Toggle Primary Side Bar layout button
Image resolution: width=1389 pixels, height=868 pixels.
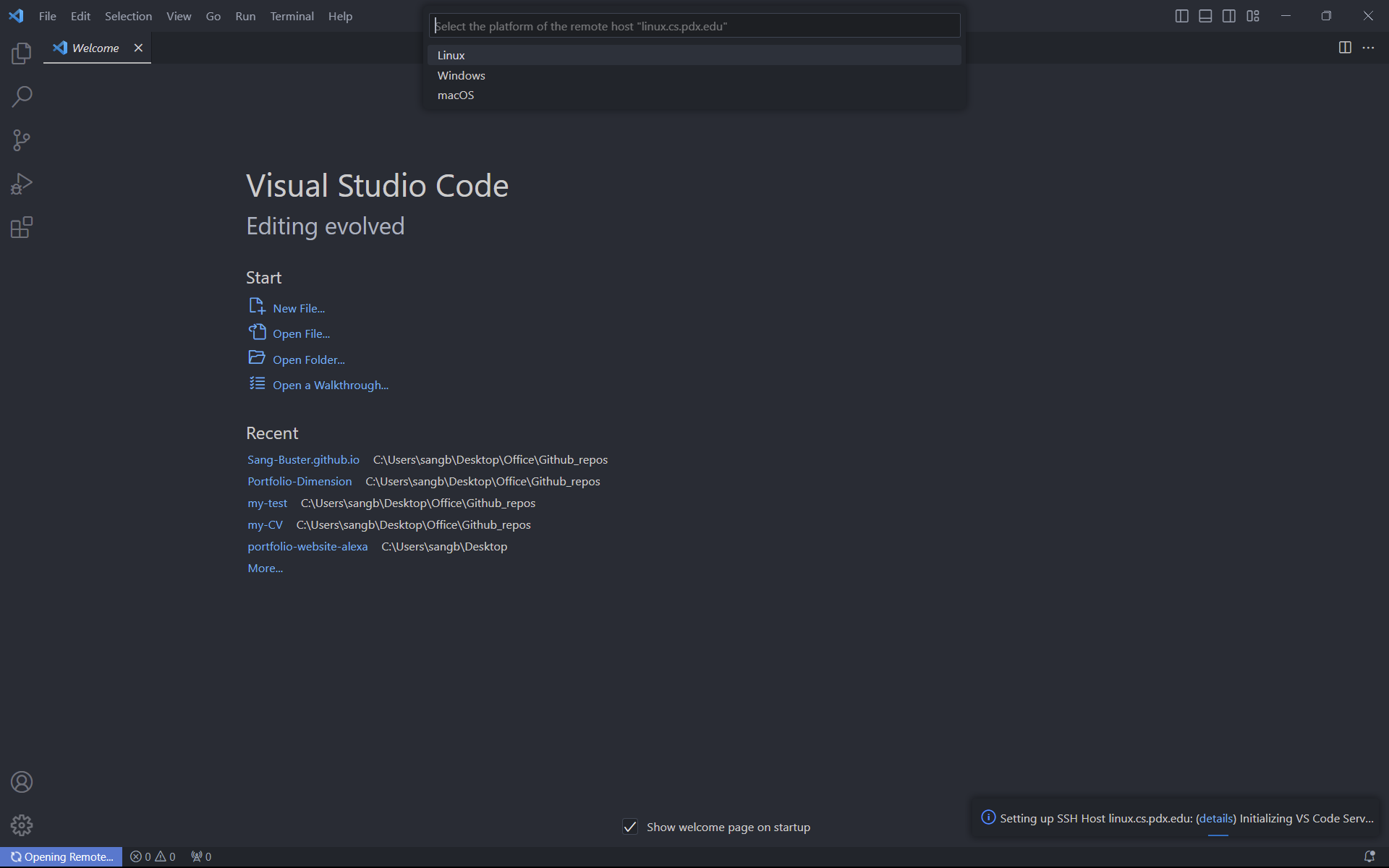pos(1181,16)
